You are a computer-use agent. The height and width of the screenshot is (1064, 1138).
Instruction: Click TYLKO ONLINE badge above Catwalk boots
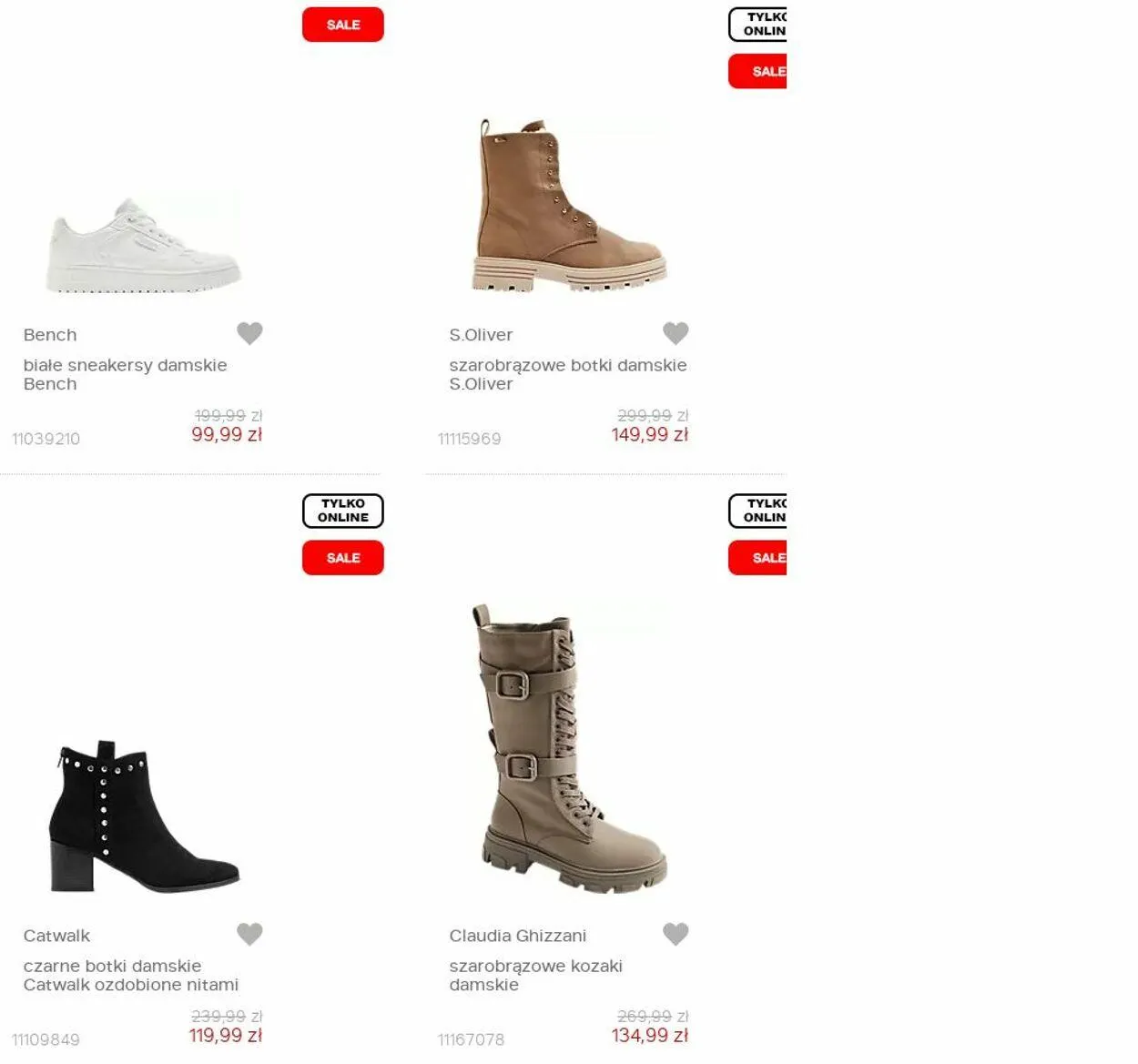pyautogui.click(x=343, y=511)
